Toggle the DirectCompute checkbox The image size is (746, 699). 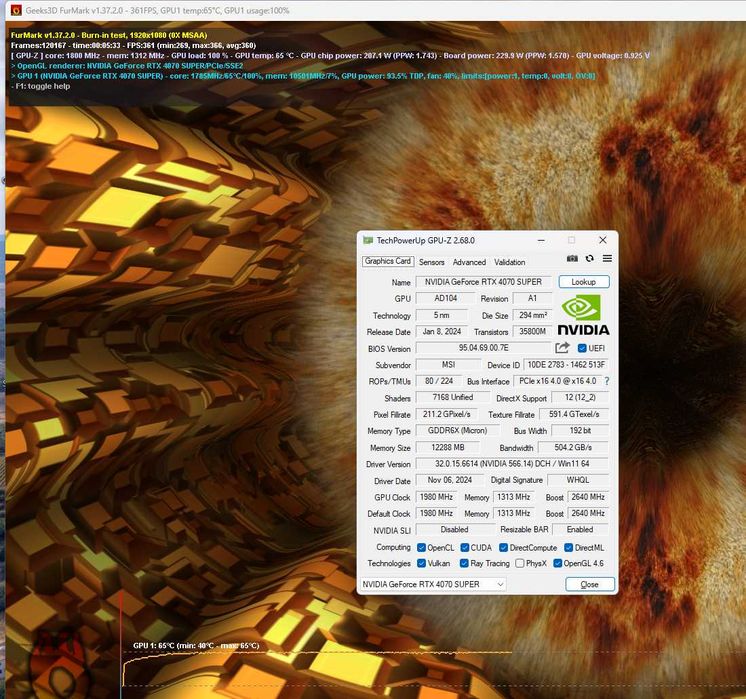click(x=503, y=548)
